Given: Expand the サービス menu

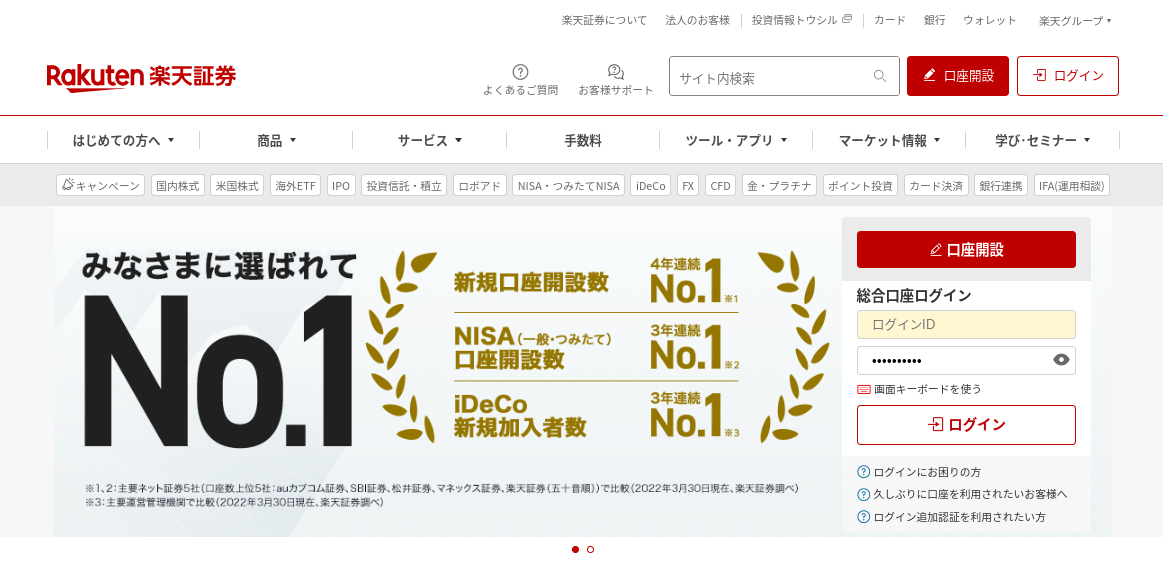Looking at the screenshot, I should click(x=429, y=140).
